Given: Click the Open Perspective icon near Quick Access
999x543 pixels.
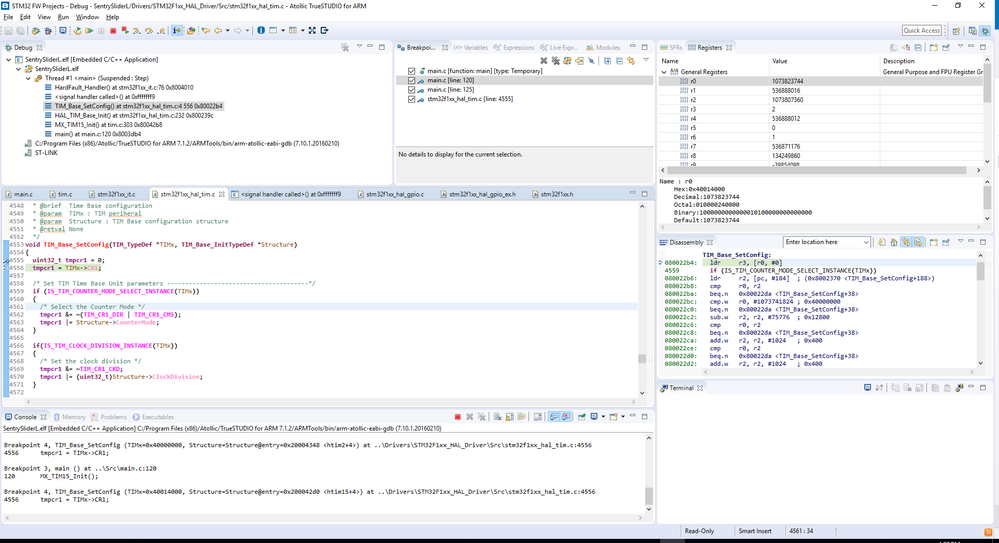Looking at the screenshot, I should click(x=956, y=31).
